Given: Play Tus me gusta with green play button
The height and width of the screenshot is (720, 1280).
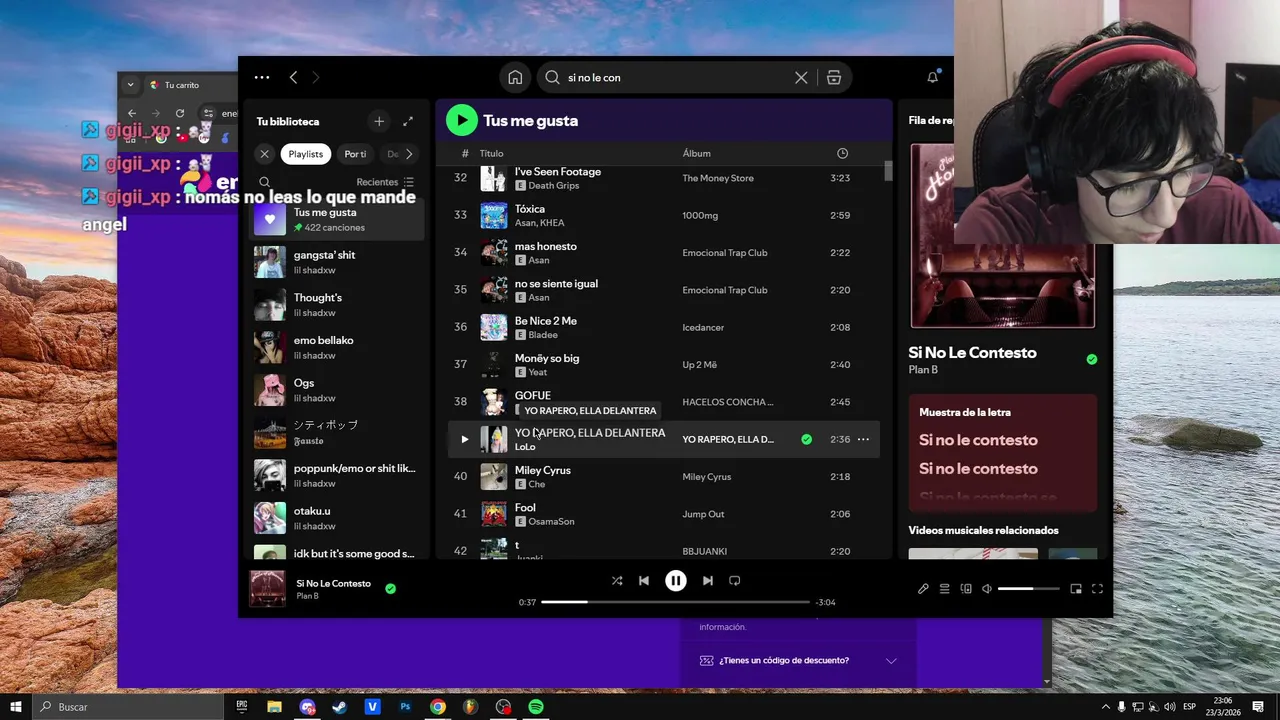Looking at the screenshot, I should [461, 120].
